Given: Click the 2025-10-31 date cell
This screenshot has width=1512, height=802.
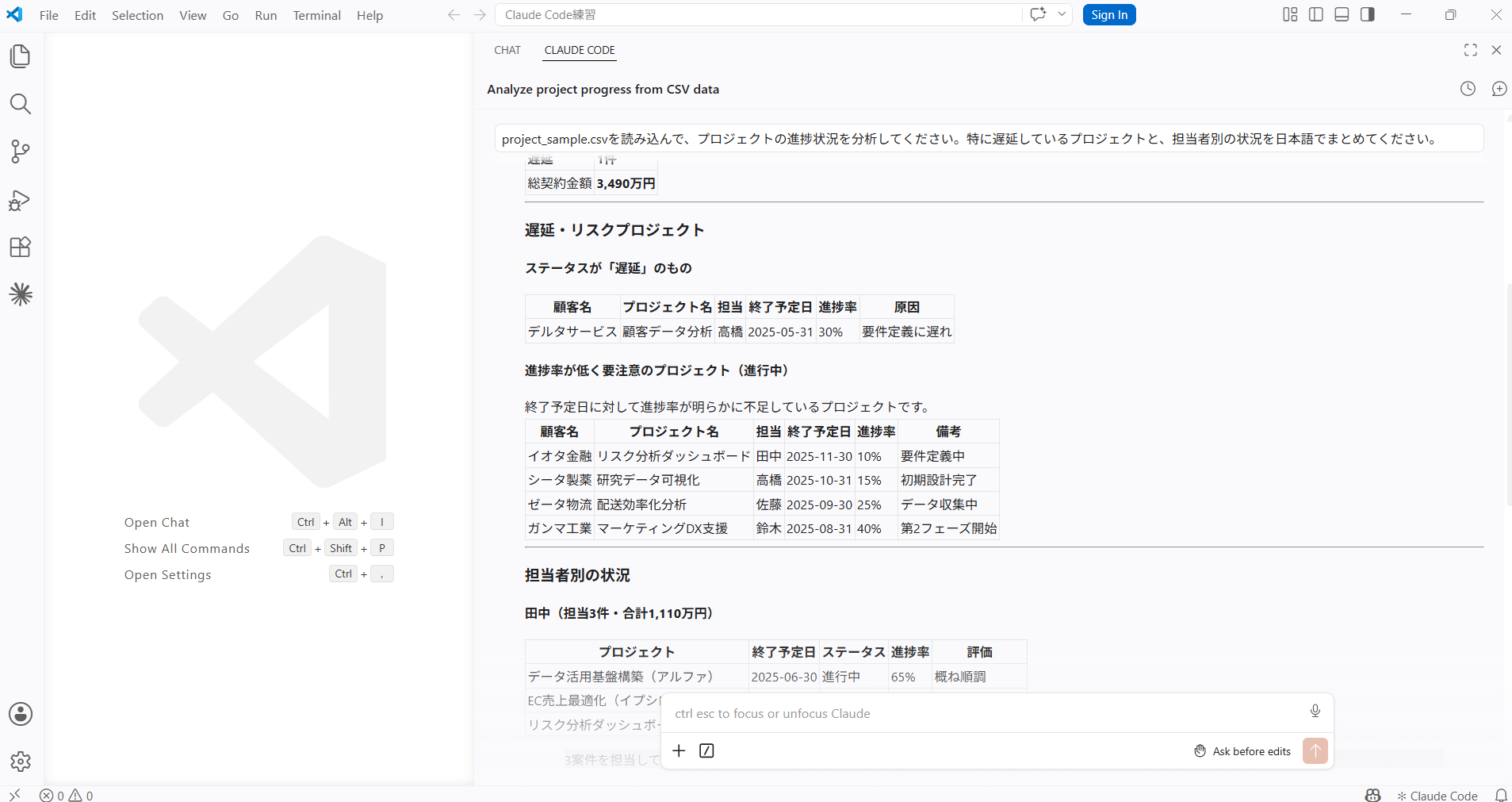Looking at the screenshot, I should pos(819,480).
